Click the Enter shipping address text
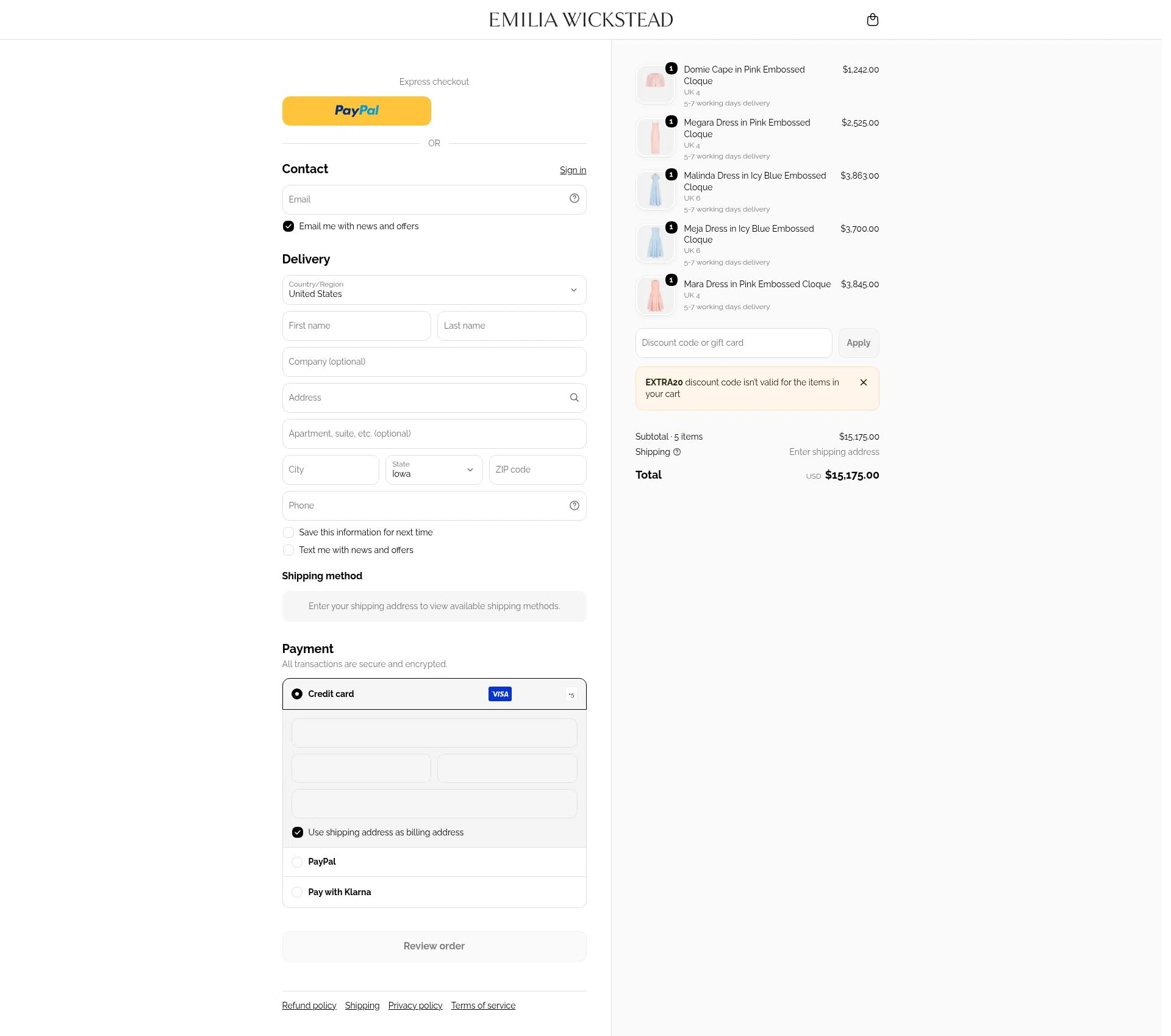The image size is (1171, 1036). (x=834, y=452)
